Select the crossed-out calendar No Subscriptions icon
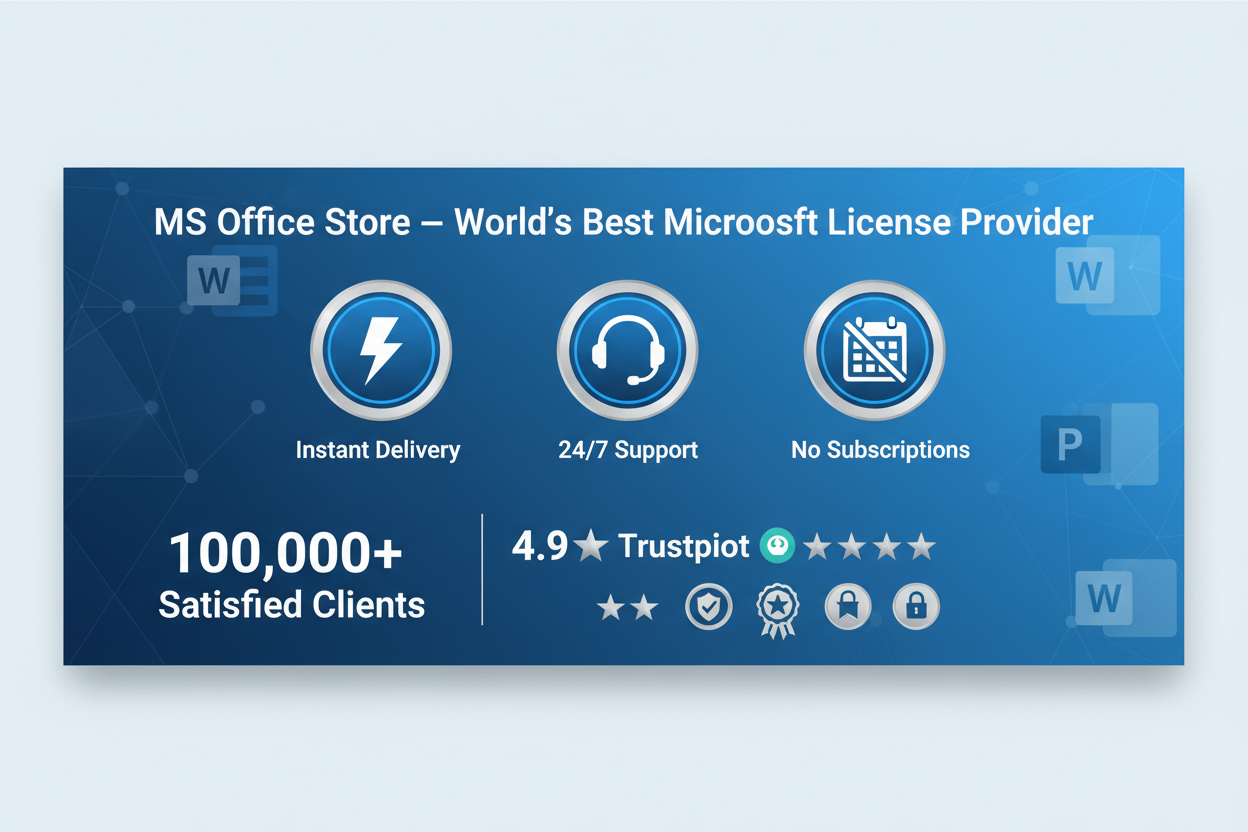 coord(874,350)
